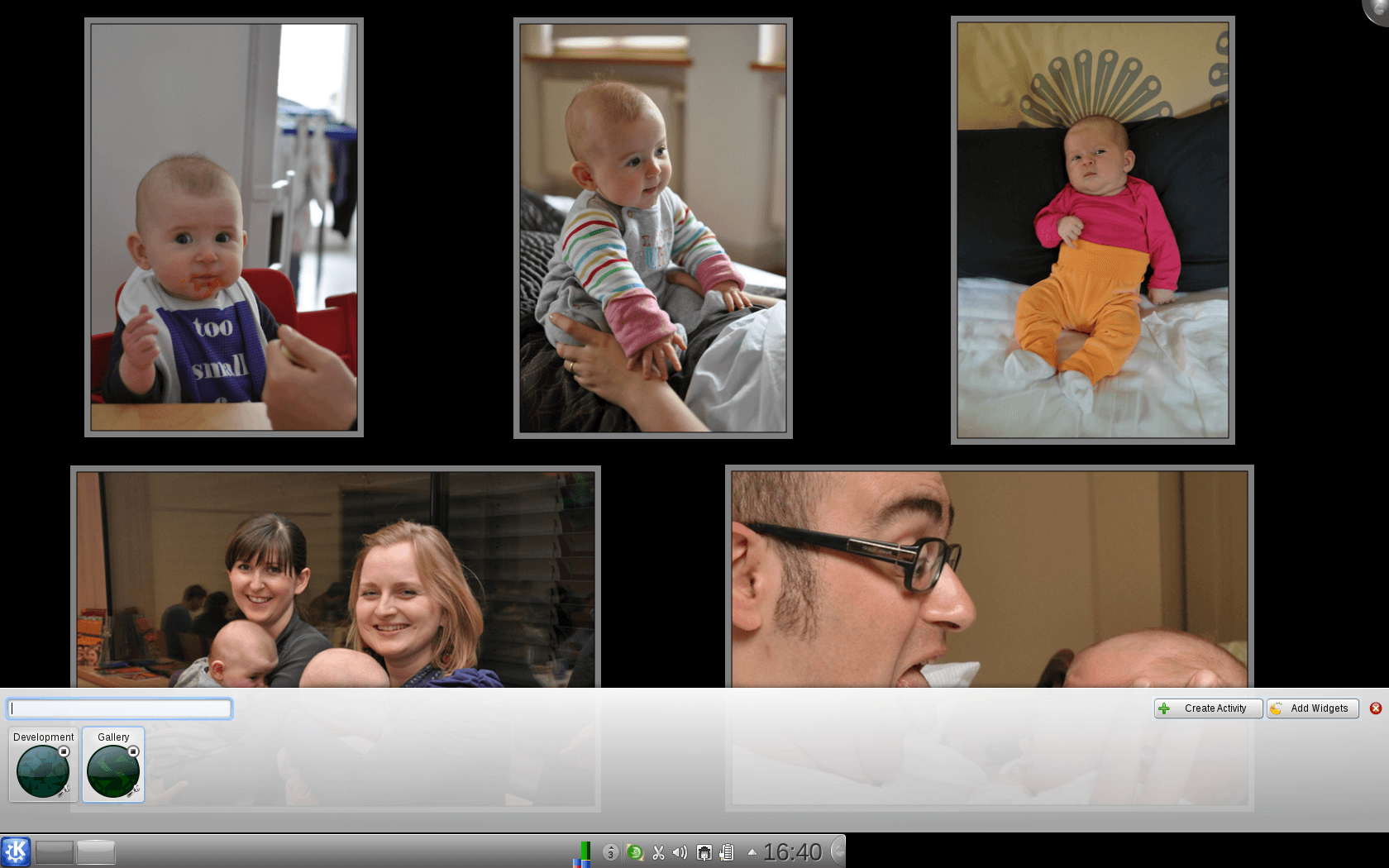
Task: Open the panel toolbox at panel's right edge
Action: click(838, 851)
